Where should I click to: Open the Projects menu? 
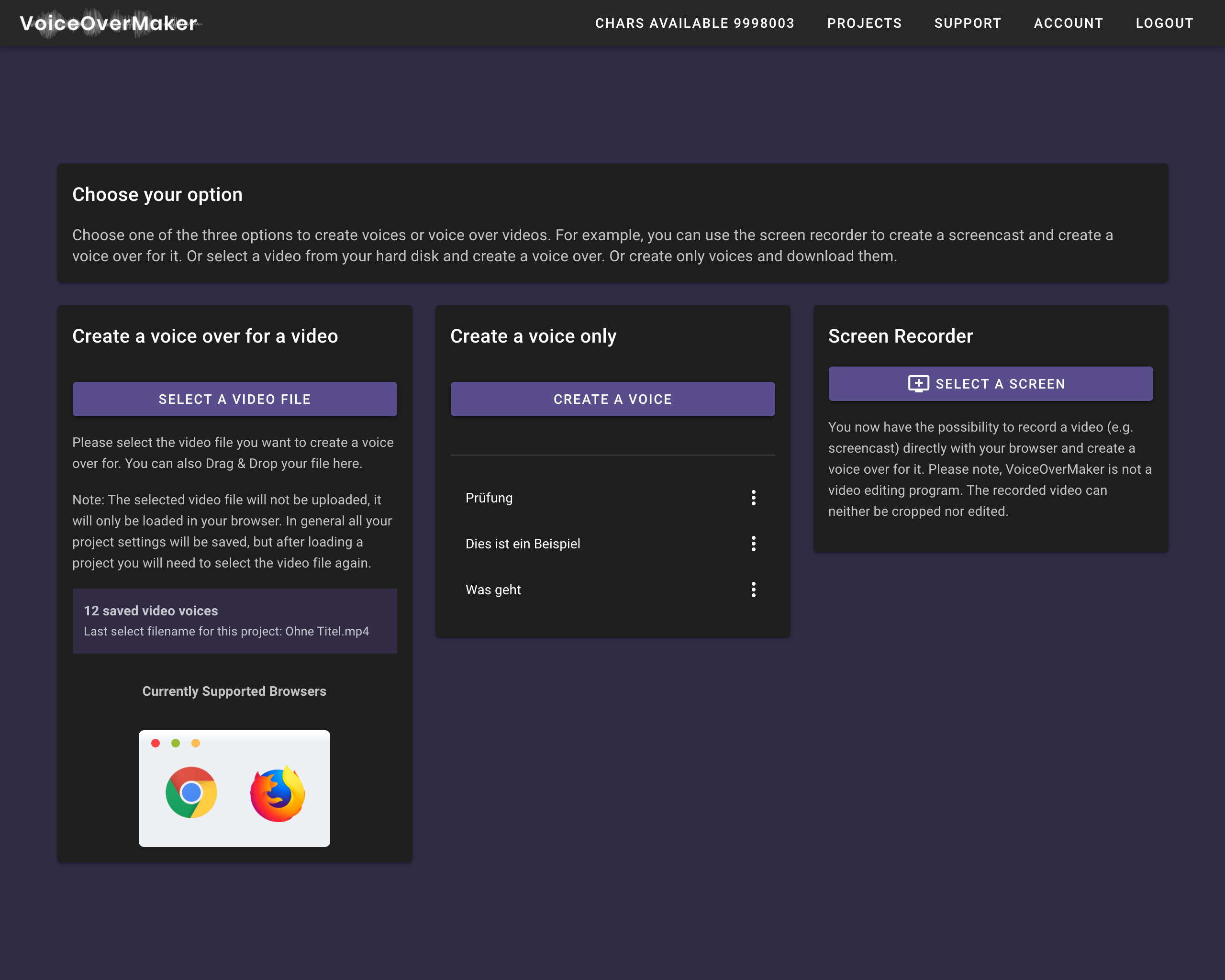click(864, 23)
